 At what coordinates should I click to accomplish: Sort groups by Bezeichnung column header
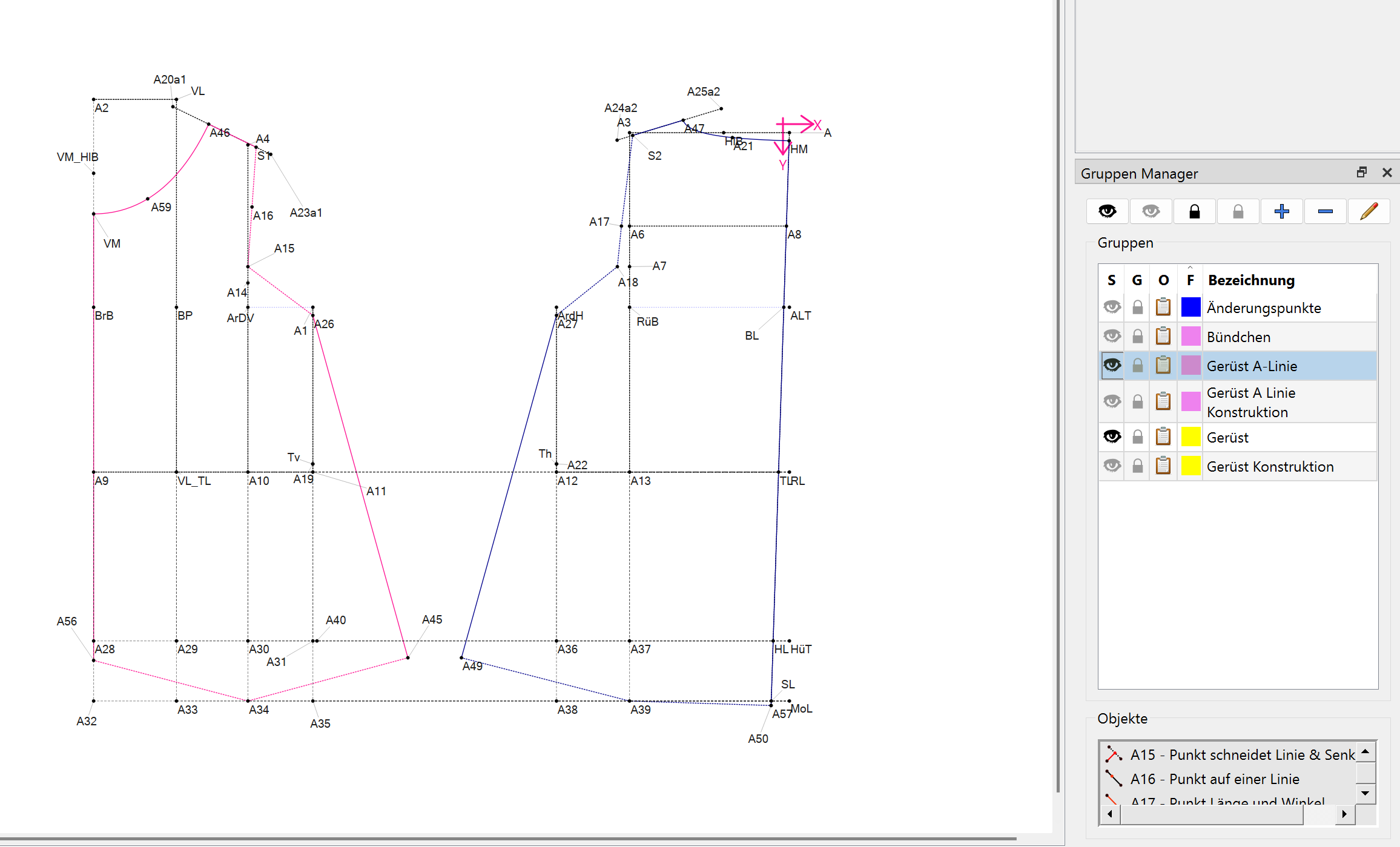tap(1251, 280)
